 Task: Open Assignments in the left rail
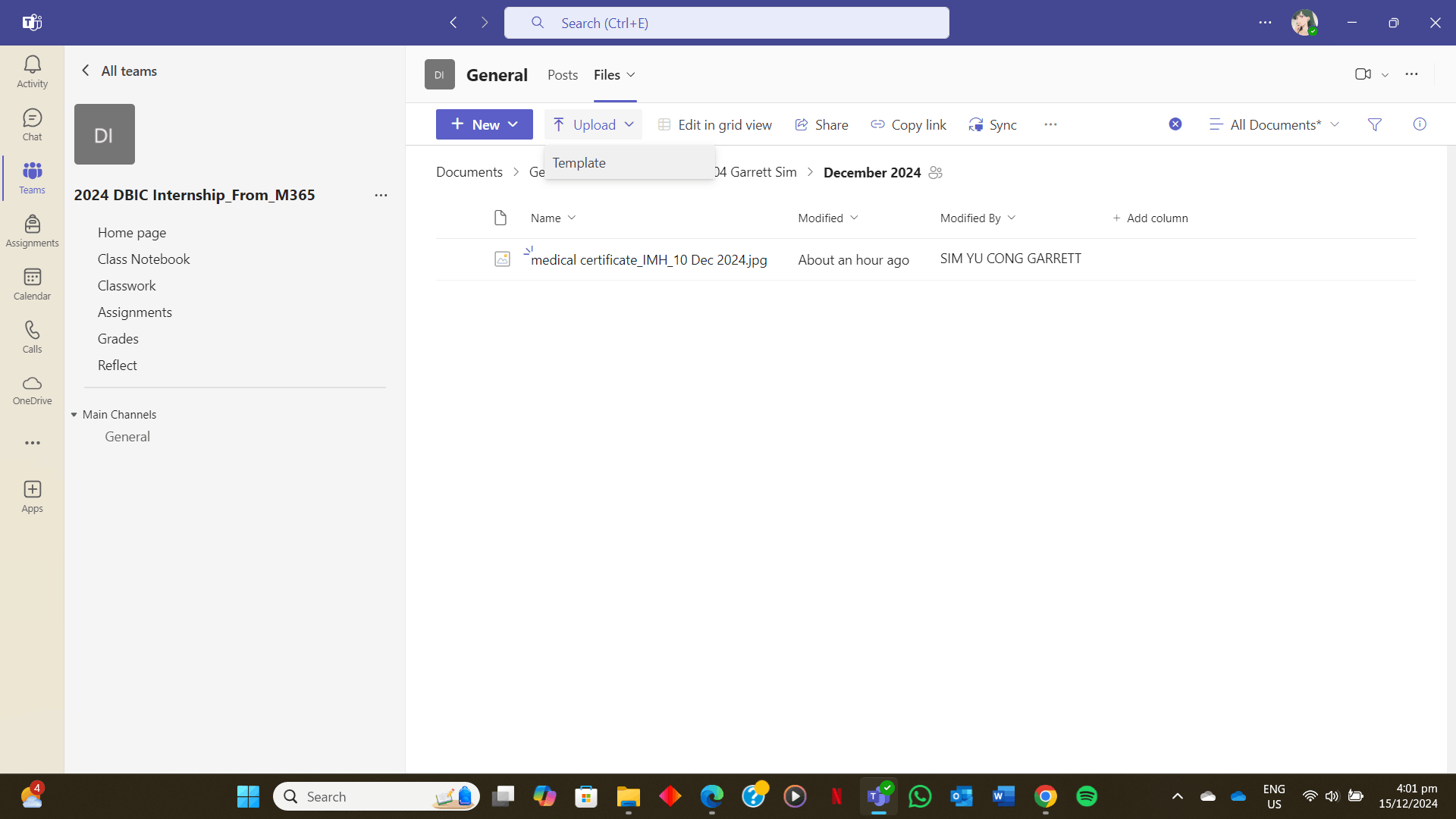32,231
